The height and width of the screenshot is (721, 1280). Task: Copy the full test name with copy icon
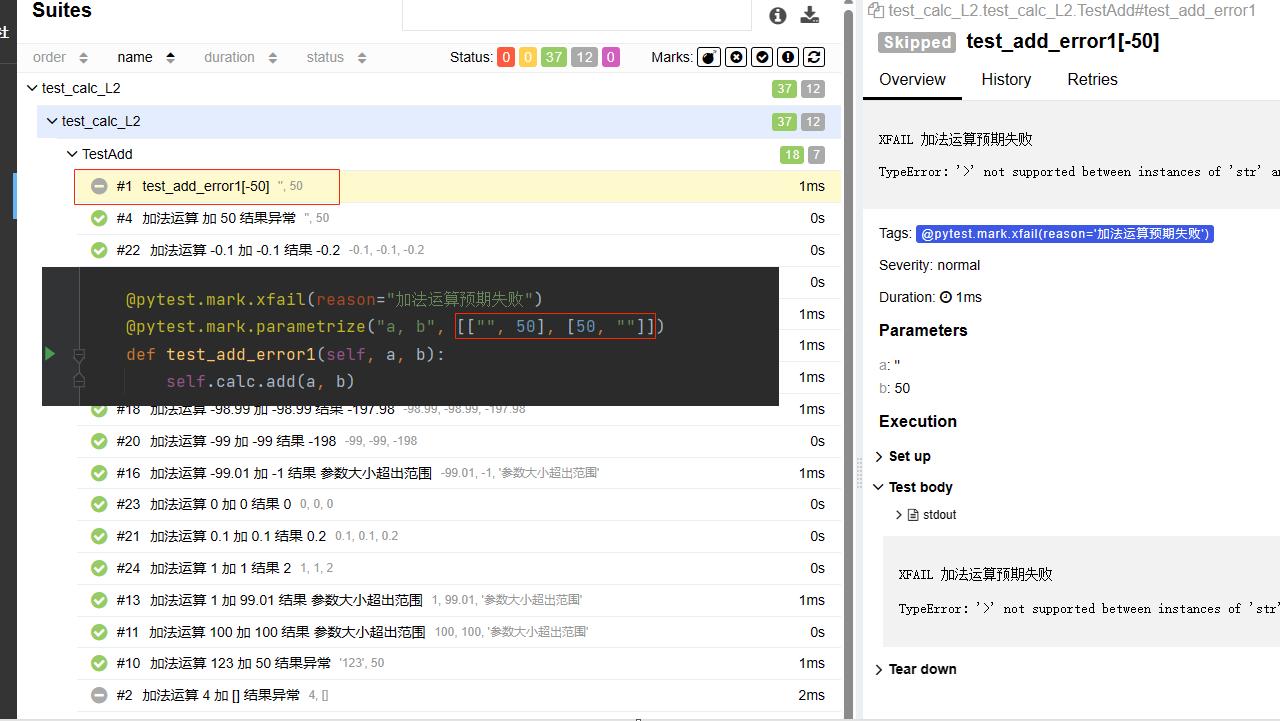click(876, 10)
